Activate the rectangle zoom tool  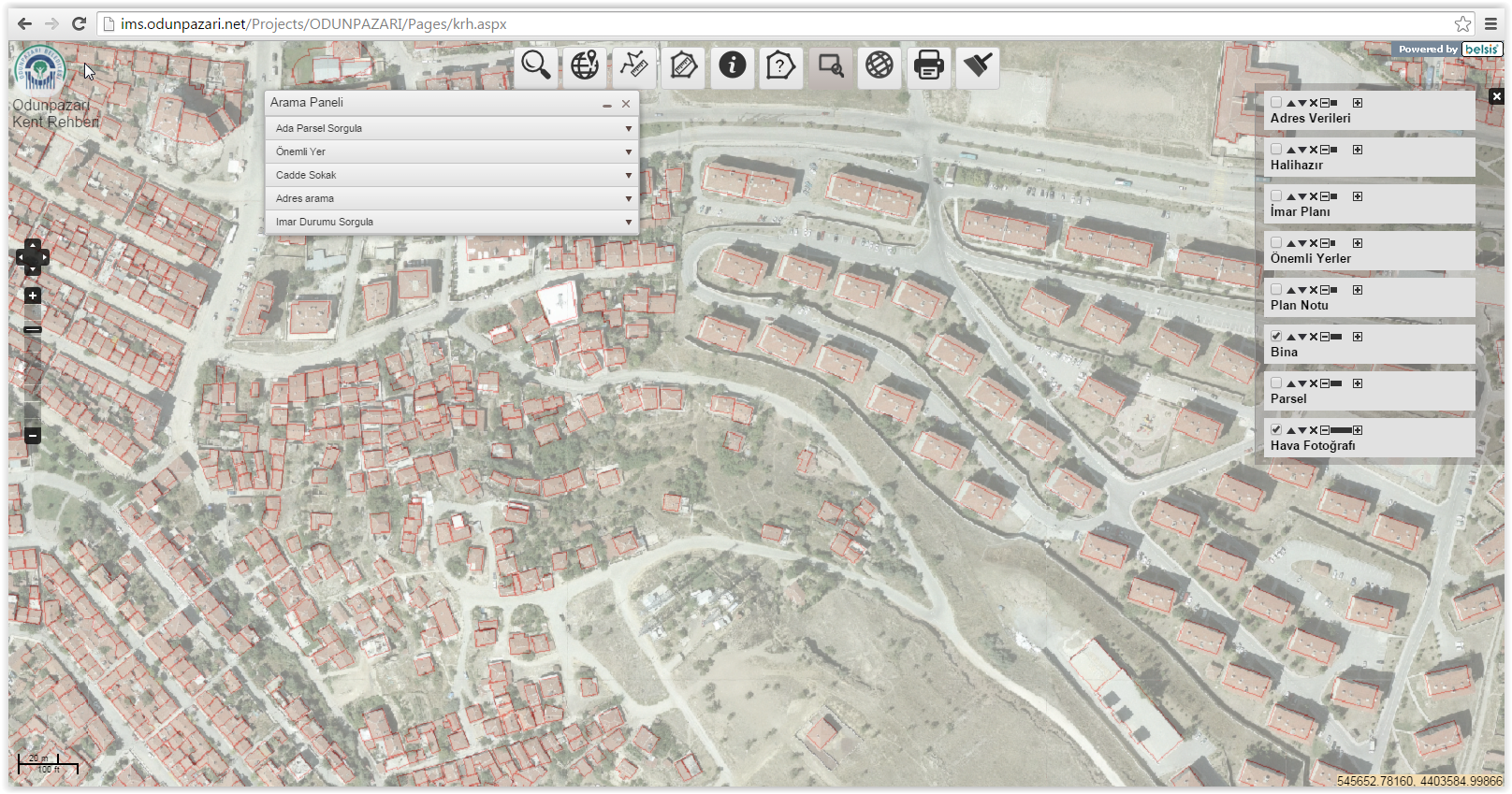point(830,65)
